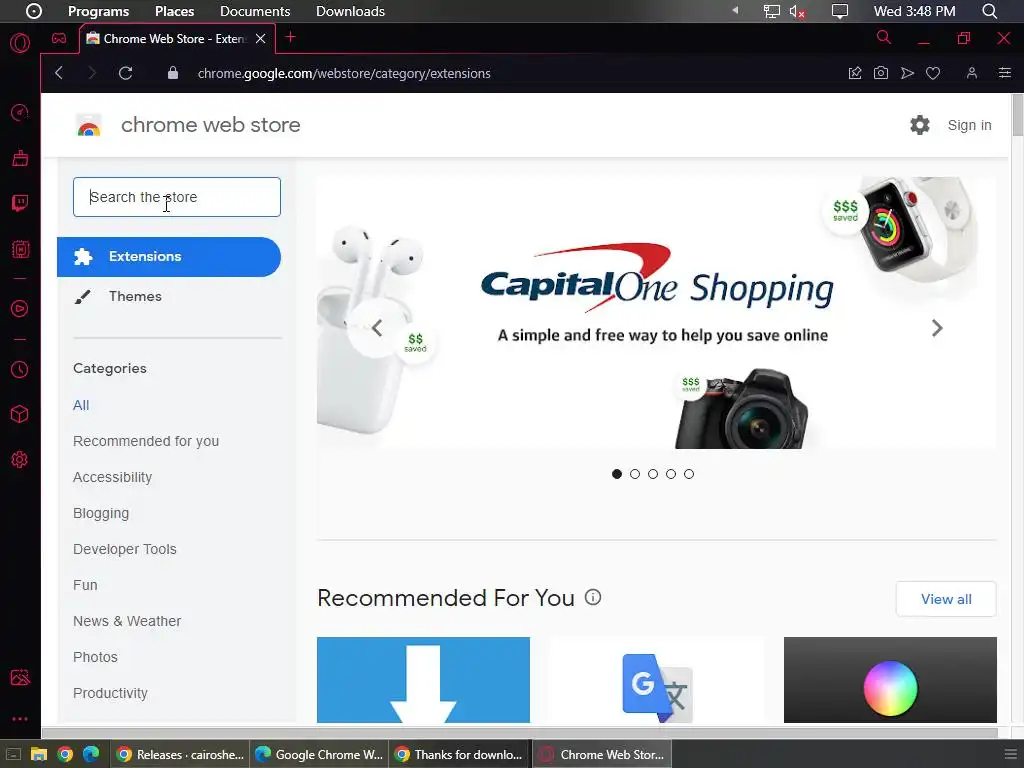
Task: Select Extensions section in sidebar
Action: click(x=168, y=257)
